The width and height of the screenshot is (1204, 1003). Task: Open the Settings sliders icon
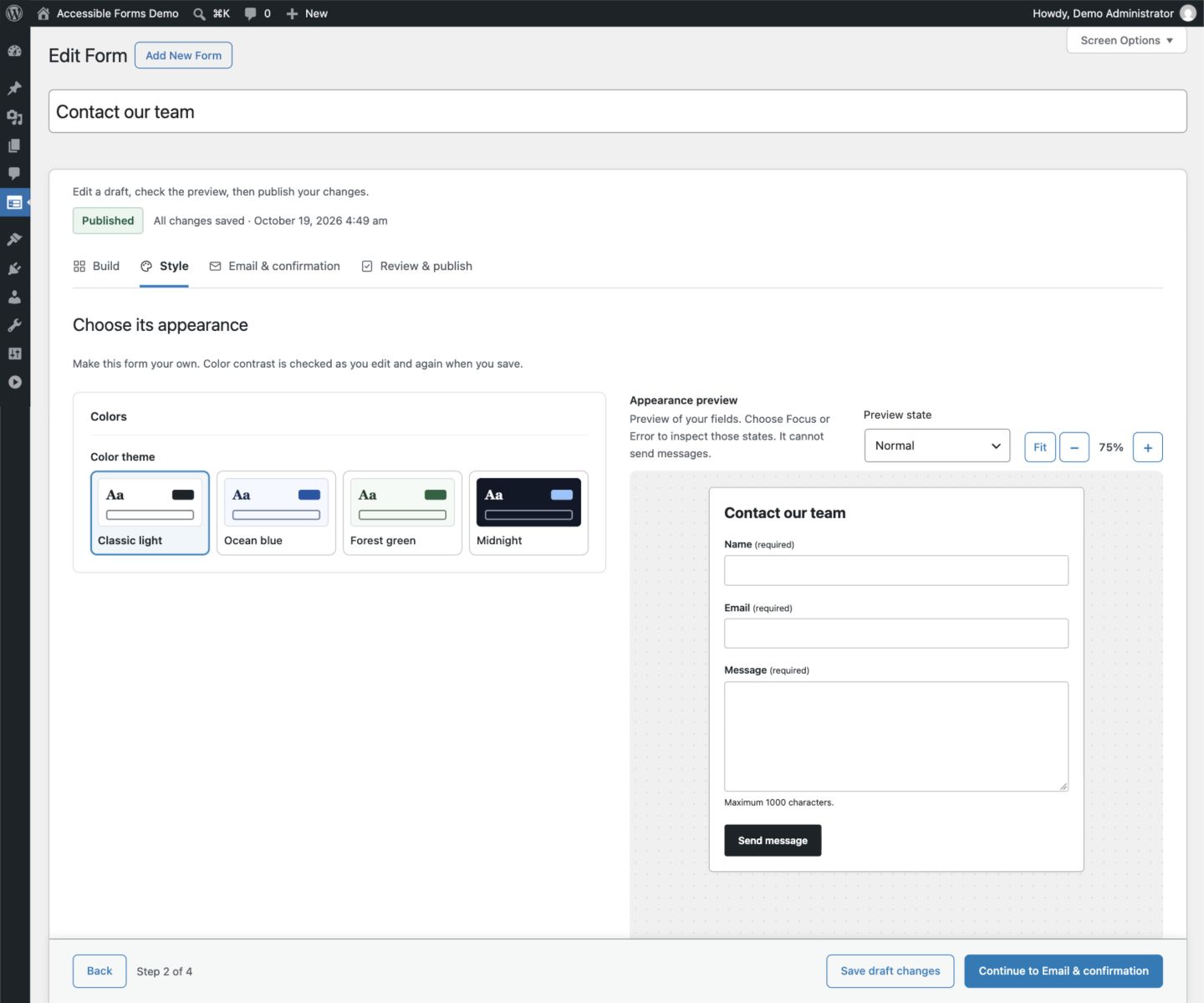pyautogui.click(x=14, y=354)
